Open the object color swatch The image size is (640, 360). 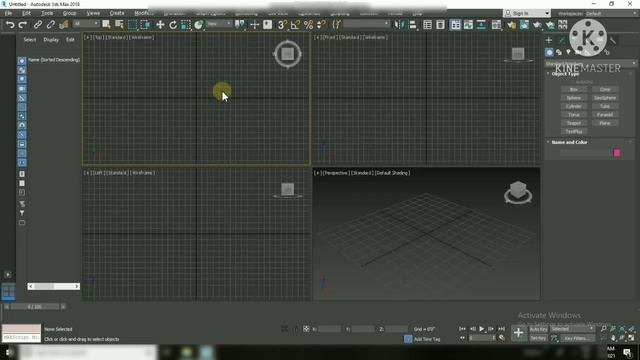[x=617, y=153]
